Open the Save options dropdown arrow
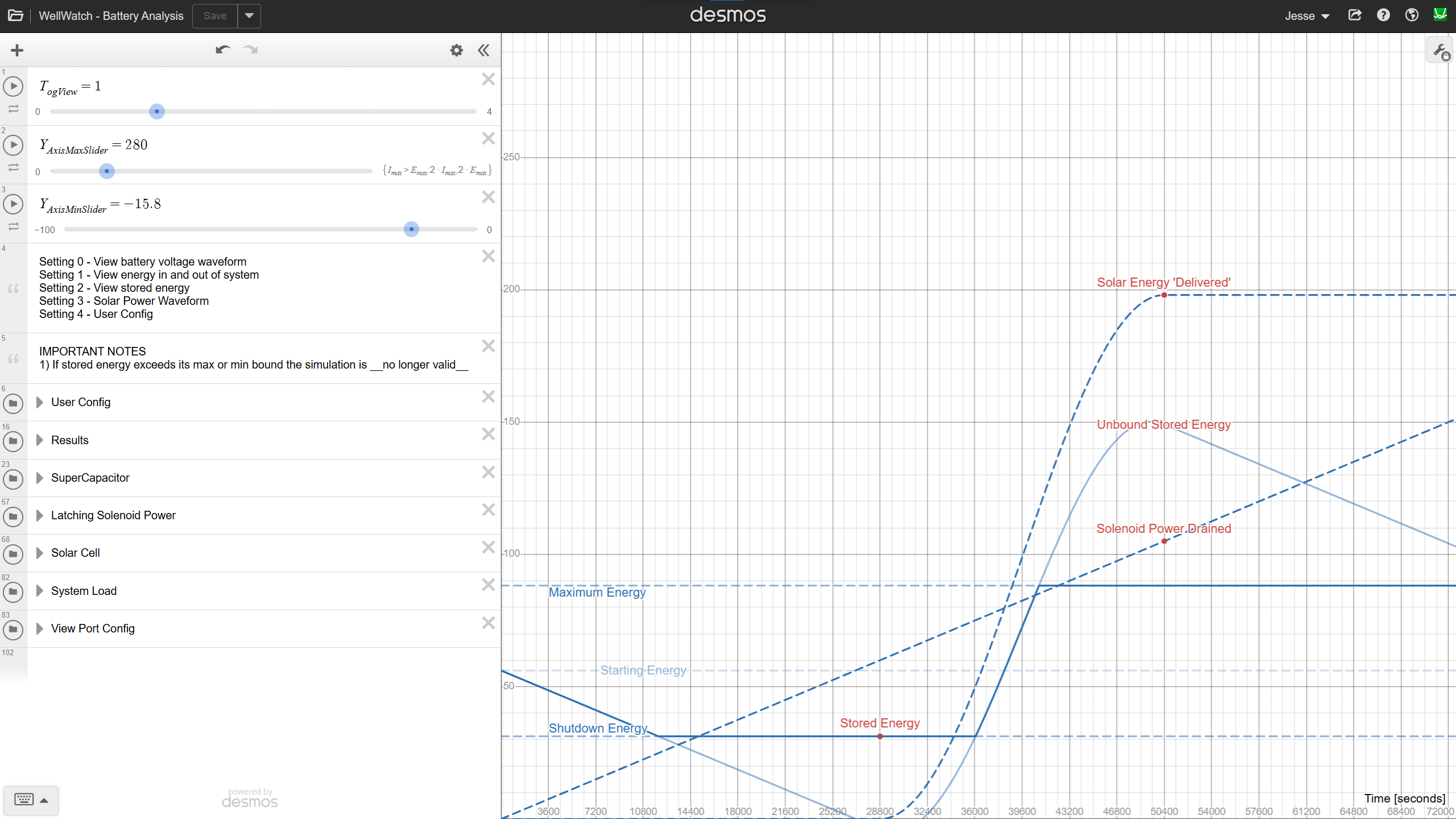1456x819 pixels. tap(249, 16)
